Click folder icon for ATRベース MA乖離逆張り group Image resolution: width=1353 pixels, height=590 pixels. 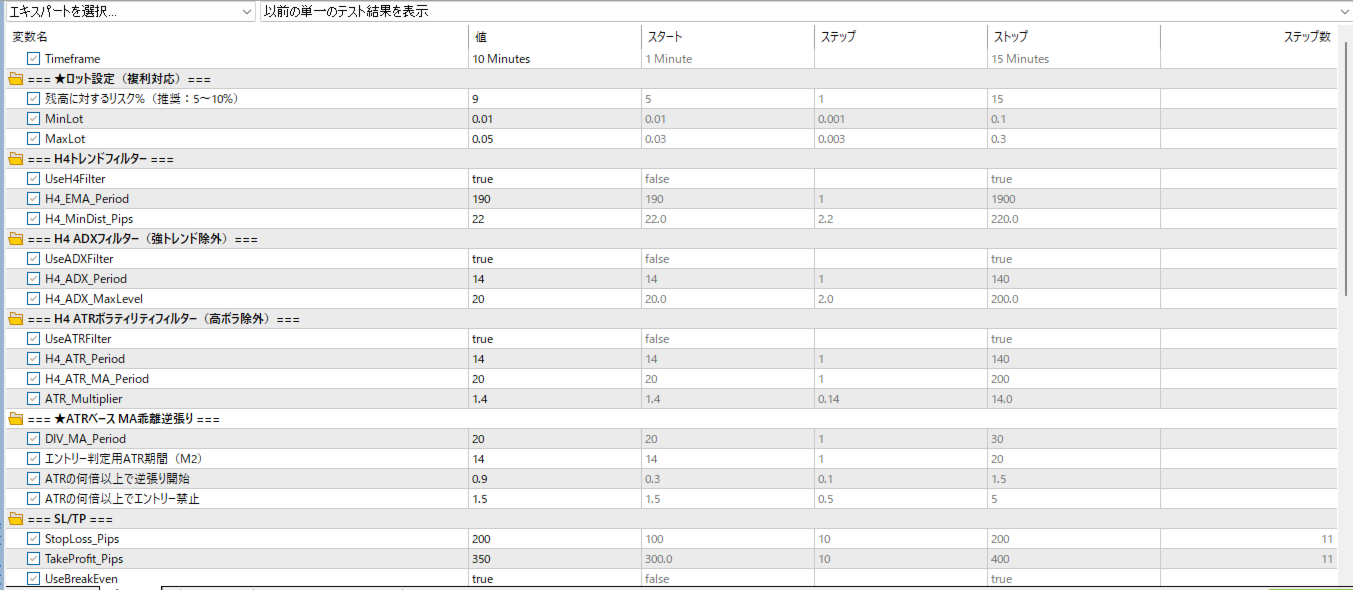pyautogui.click(x=15, y=419)
